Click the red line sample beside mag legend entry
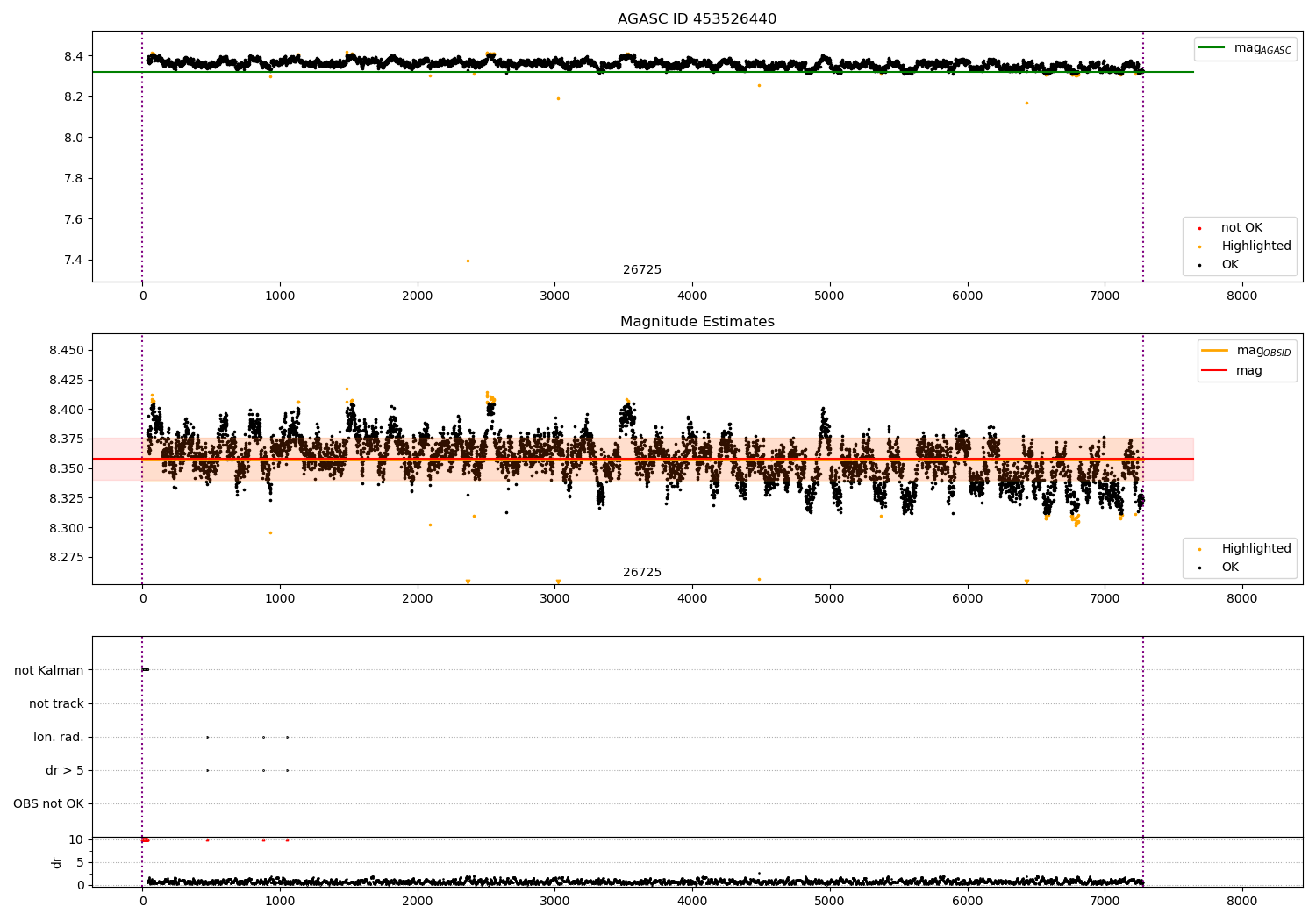Screen dimensions: 1316x921 [x=1214, y=371]
